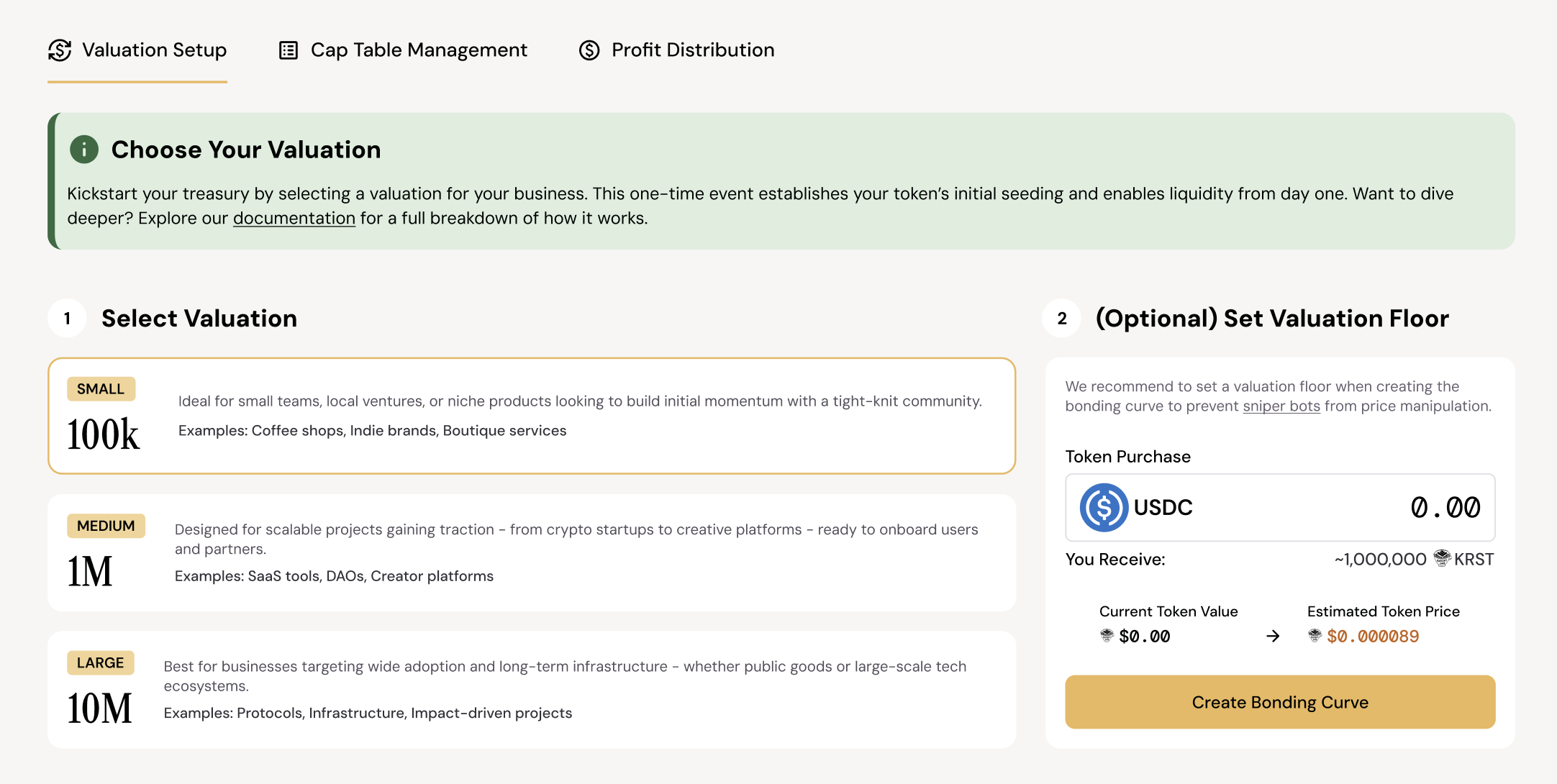1557x784 pixels.
Task: Click 'Examples: SaaS tools, DAOs' text
Action: pos(334,576)
